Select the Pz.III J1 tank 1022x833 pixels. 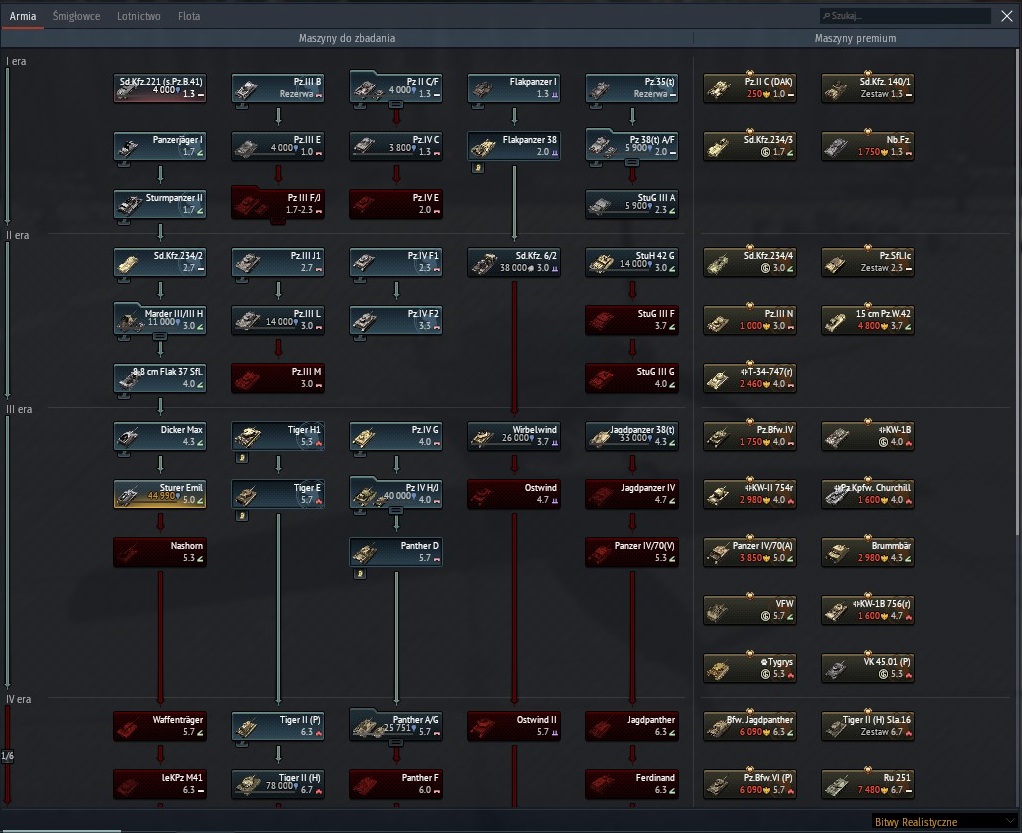278,262
